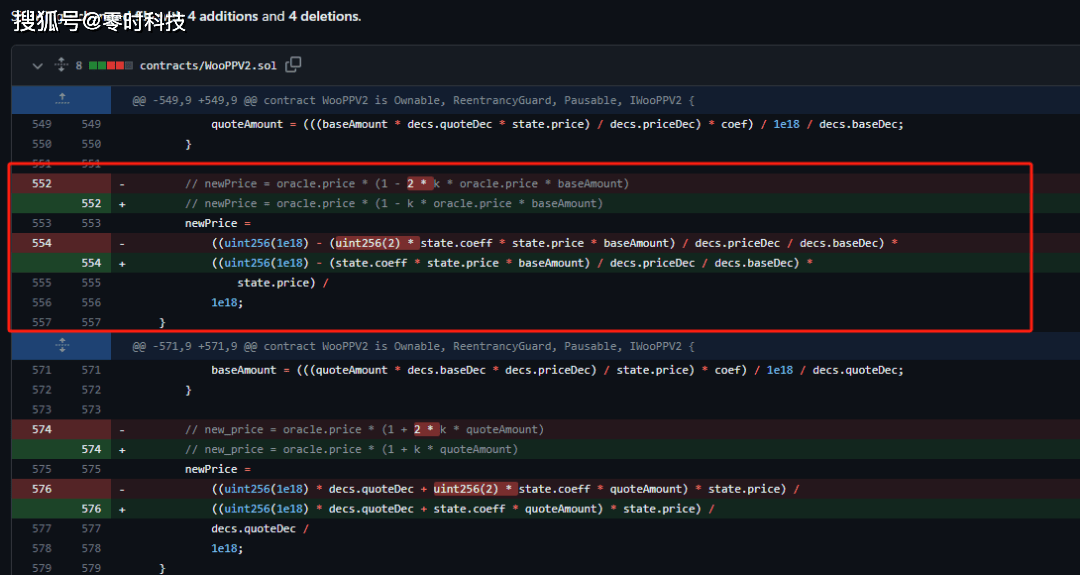The image size is (1080, 575).
Task: Click the hunk header starting @@ -571,9 +571,9
Action: (x=413, y=346)
